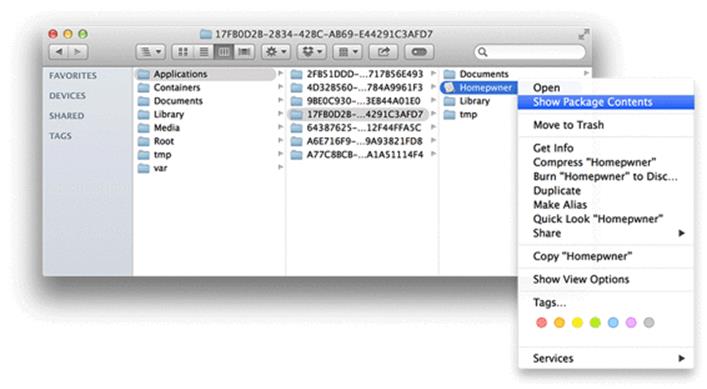This screenshot has height=389, width=707.
Task: Switch to list view
Action: click(x=204, y=52)
